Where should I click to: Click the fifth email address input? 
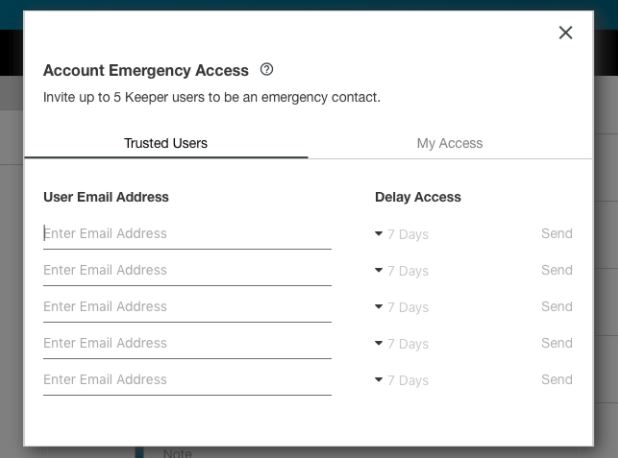click(187, 379)
